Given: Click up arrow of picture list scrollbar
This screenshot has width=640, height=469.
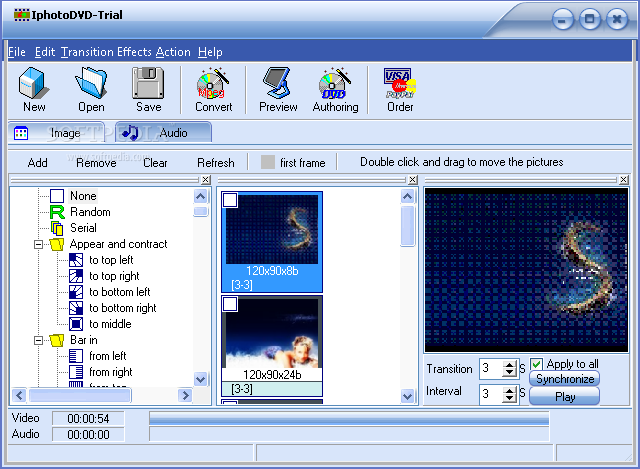Looking at the screenshot, I should tap(407, 196).
